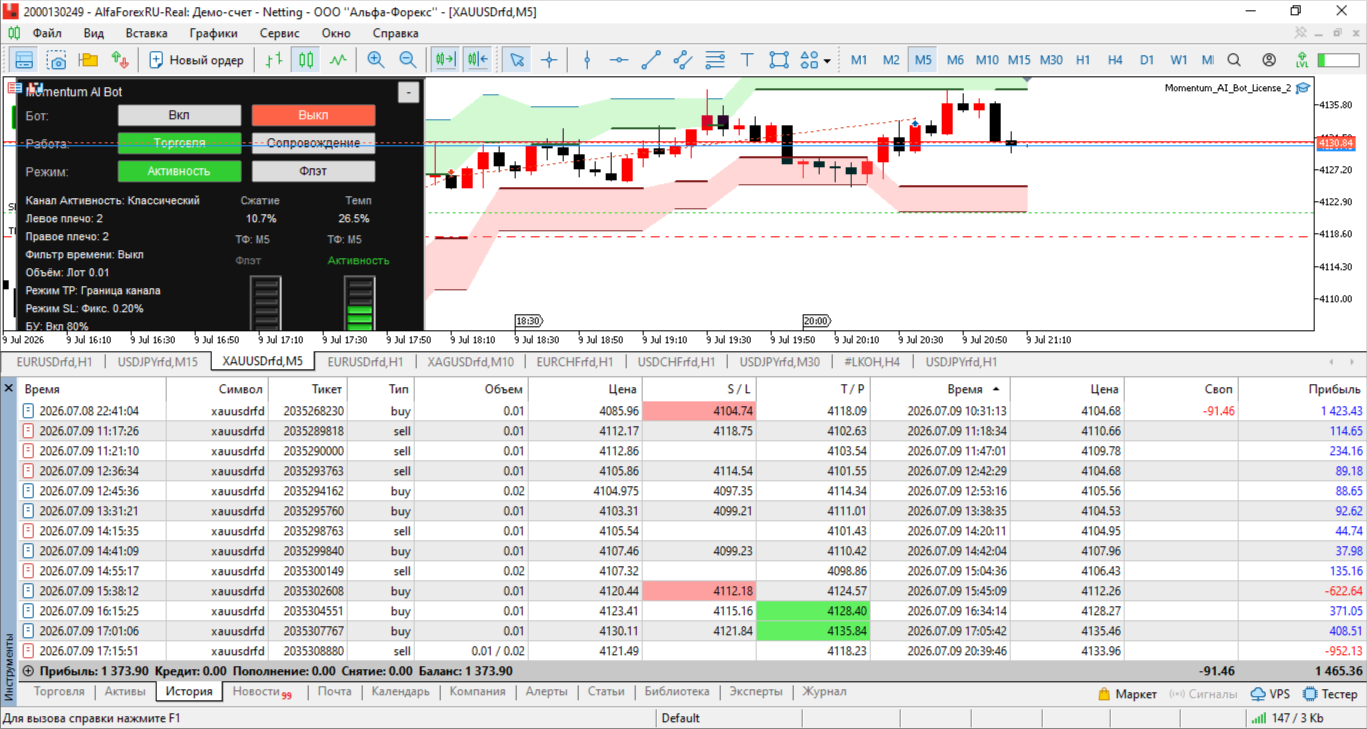Turn the bot off with Выкл
Screen dimensions: 1367x729
click(313, 115)
